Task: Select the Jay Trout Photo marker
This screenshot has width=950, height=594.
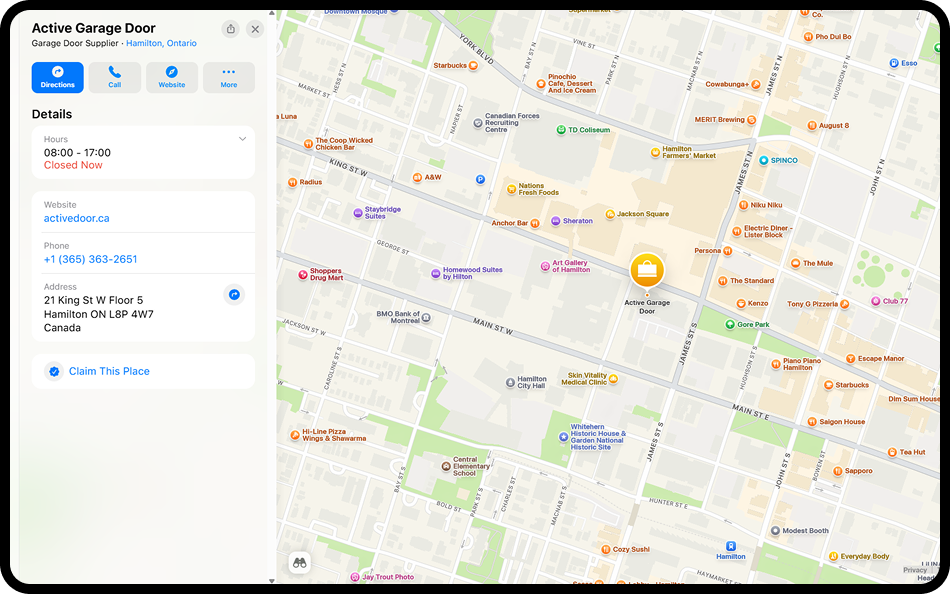Action: [x=355, y=577]
